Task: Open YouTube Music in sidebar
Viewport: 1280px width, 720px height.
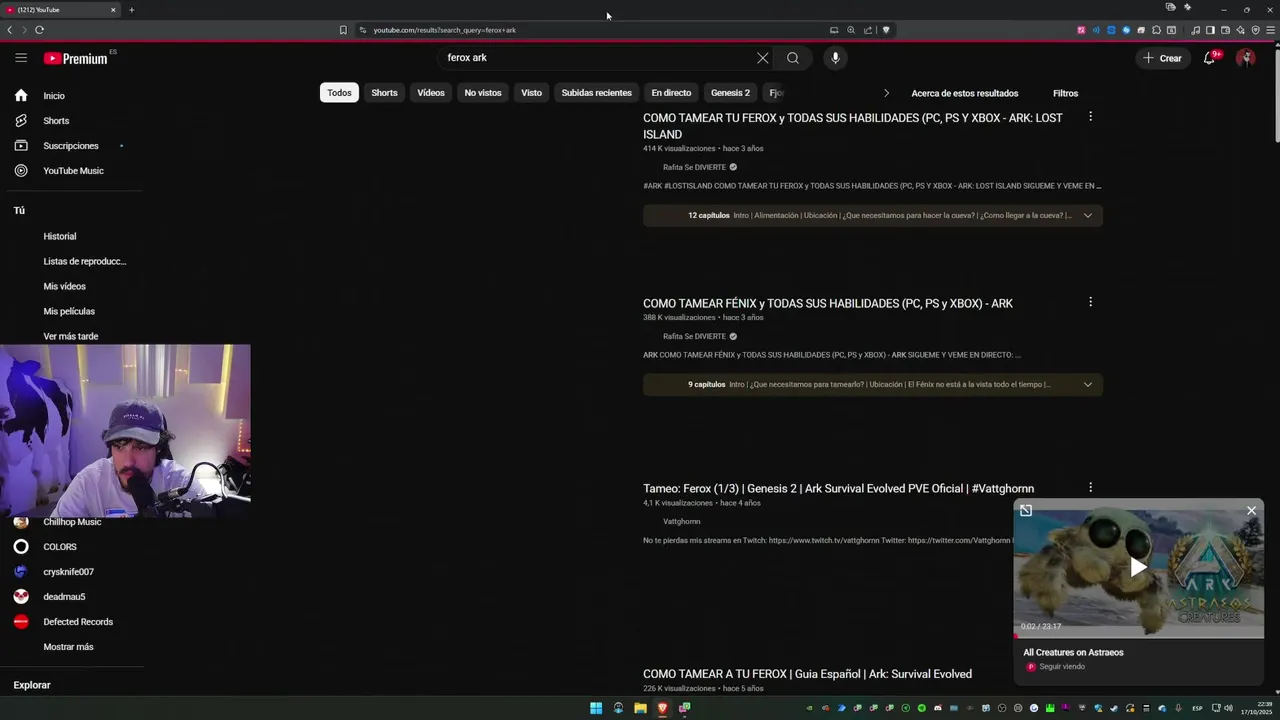Action: 73,171
